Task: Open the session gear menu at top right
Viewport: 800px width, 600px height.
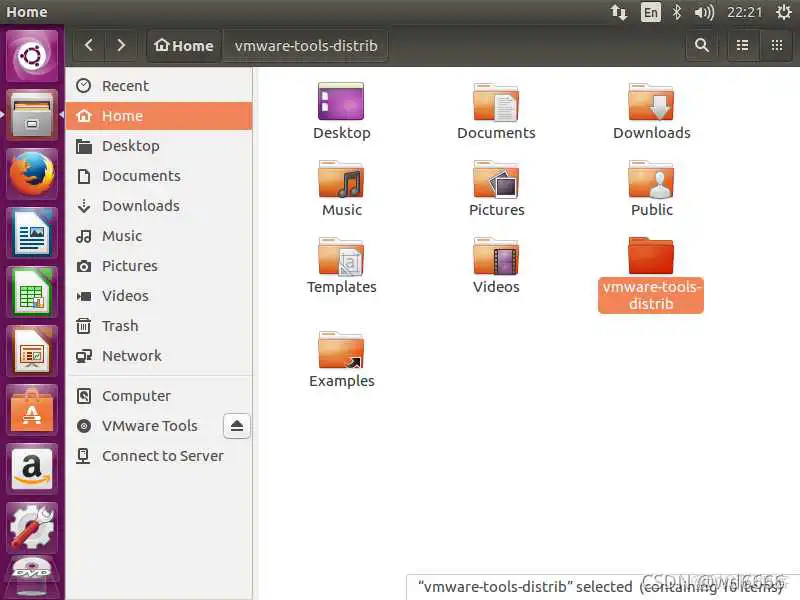Action: 782,12
